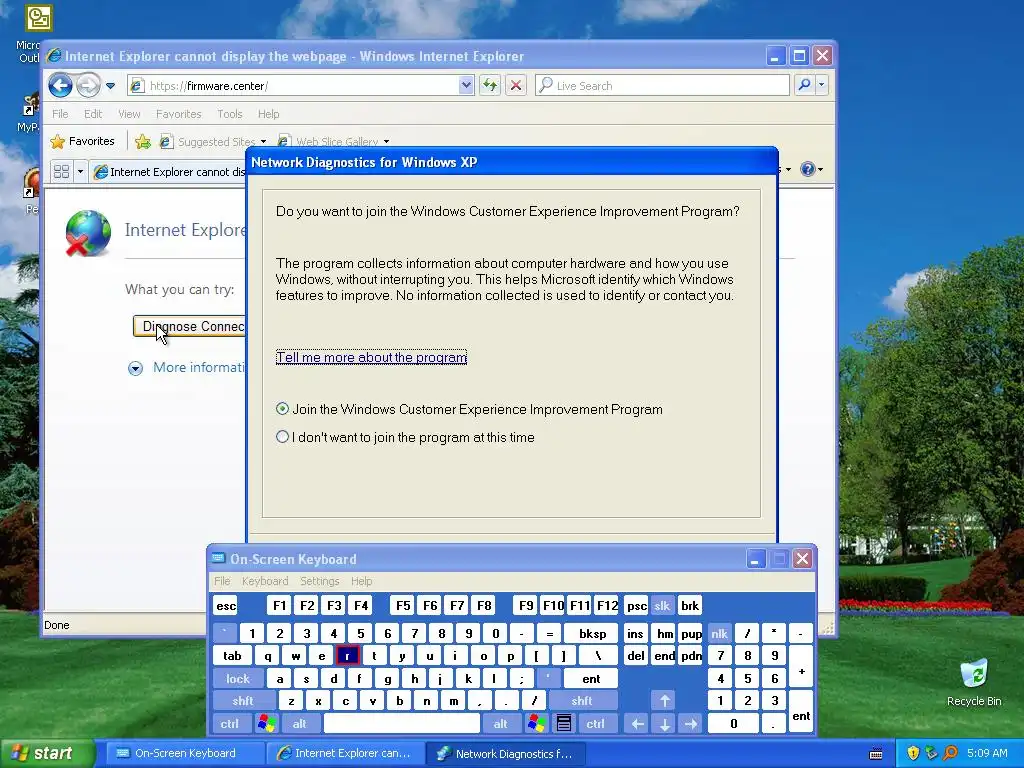The height and width of the screenshot is (768, 1024).
Task: Click the keyboard icon in the taskbar
Action: 876,754
